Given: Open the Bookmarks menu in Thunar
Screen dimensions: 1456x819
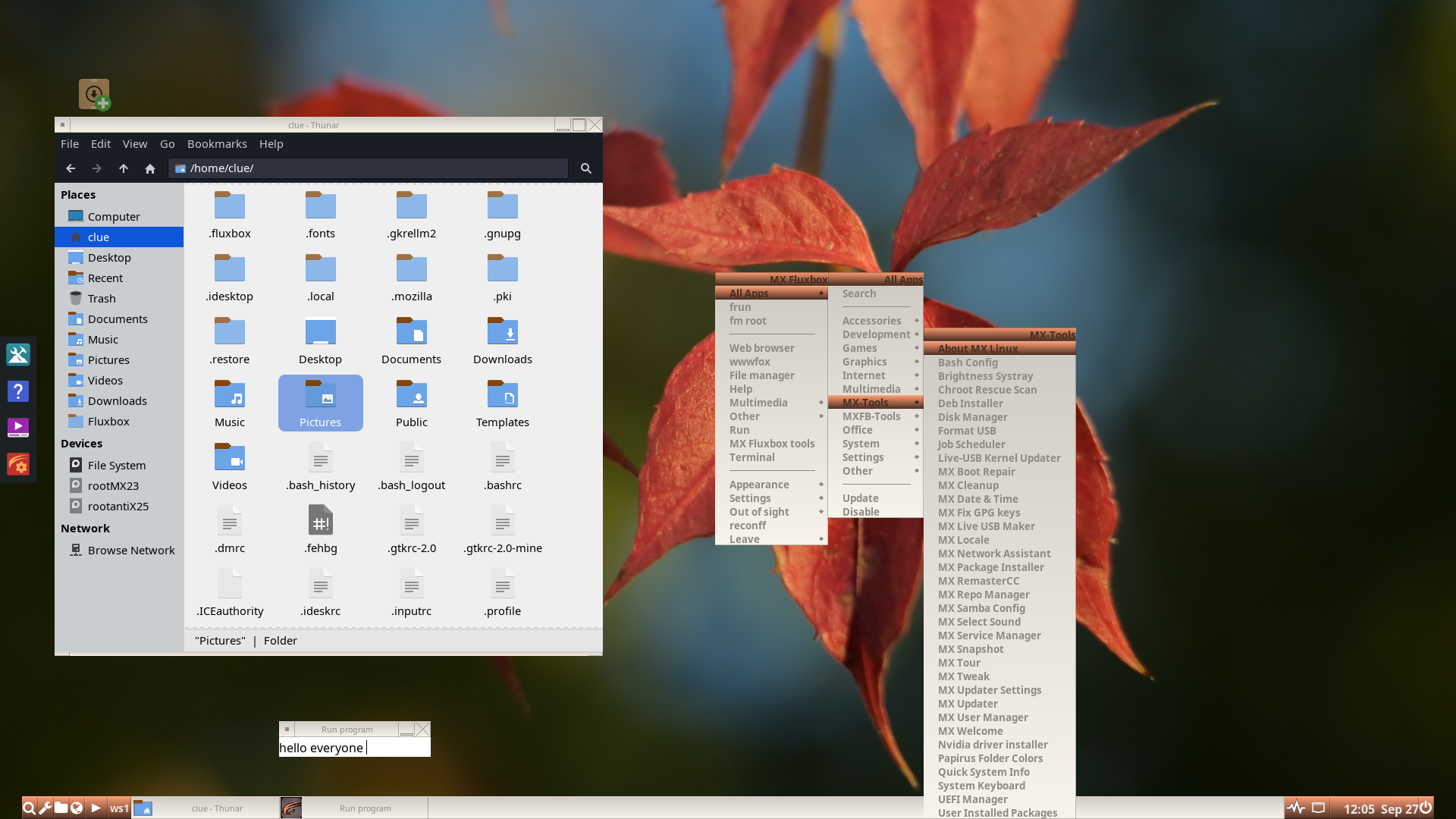Looking at the screenshot, I should click(217, 144).
